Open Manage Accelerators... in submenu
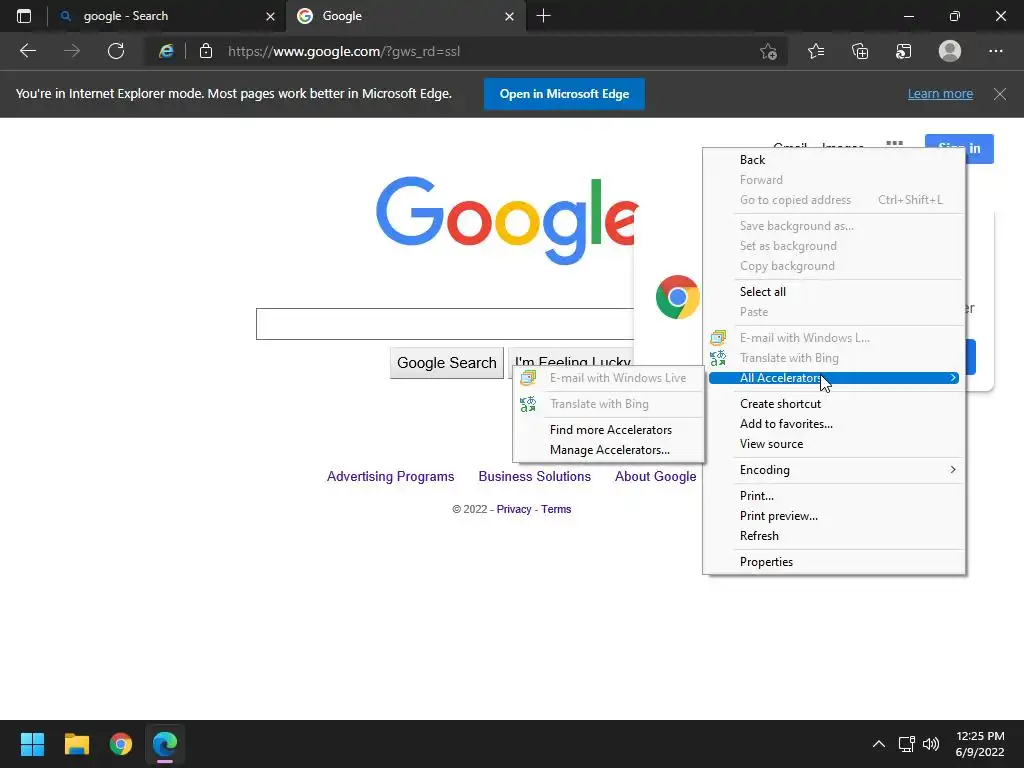This screenshot has height=768, width=1024. click(x=609, y=450)
